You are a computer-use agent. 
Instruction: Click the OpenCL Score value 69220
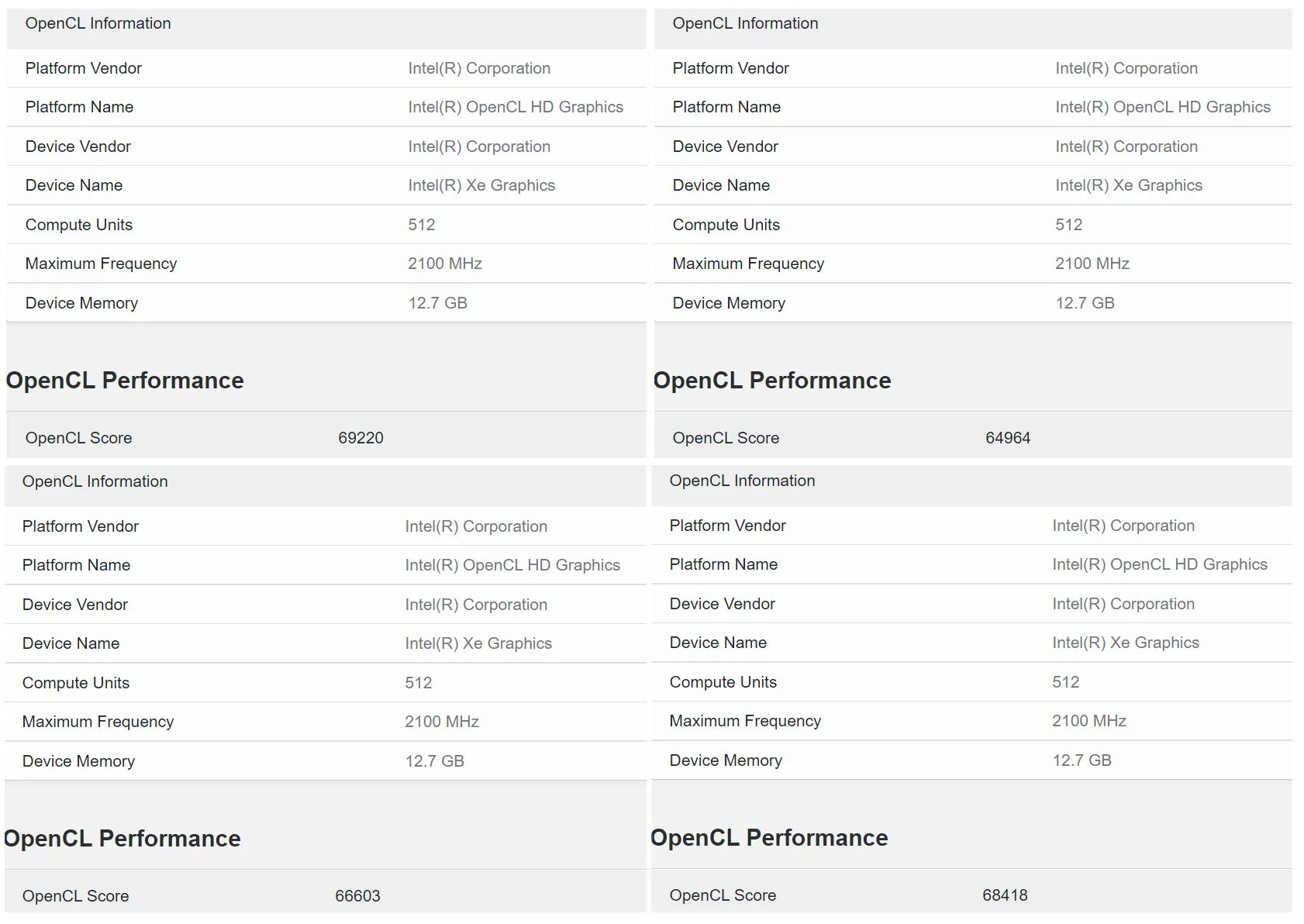360,438
